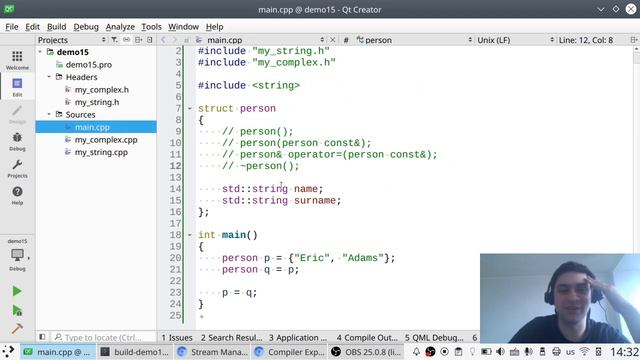Open the Help mode
Viewport: 640px width, 360px height.
pyautogui.click(x=17, y=195)
